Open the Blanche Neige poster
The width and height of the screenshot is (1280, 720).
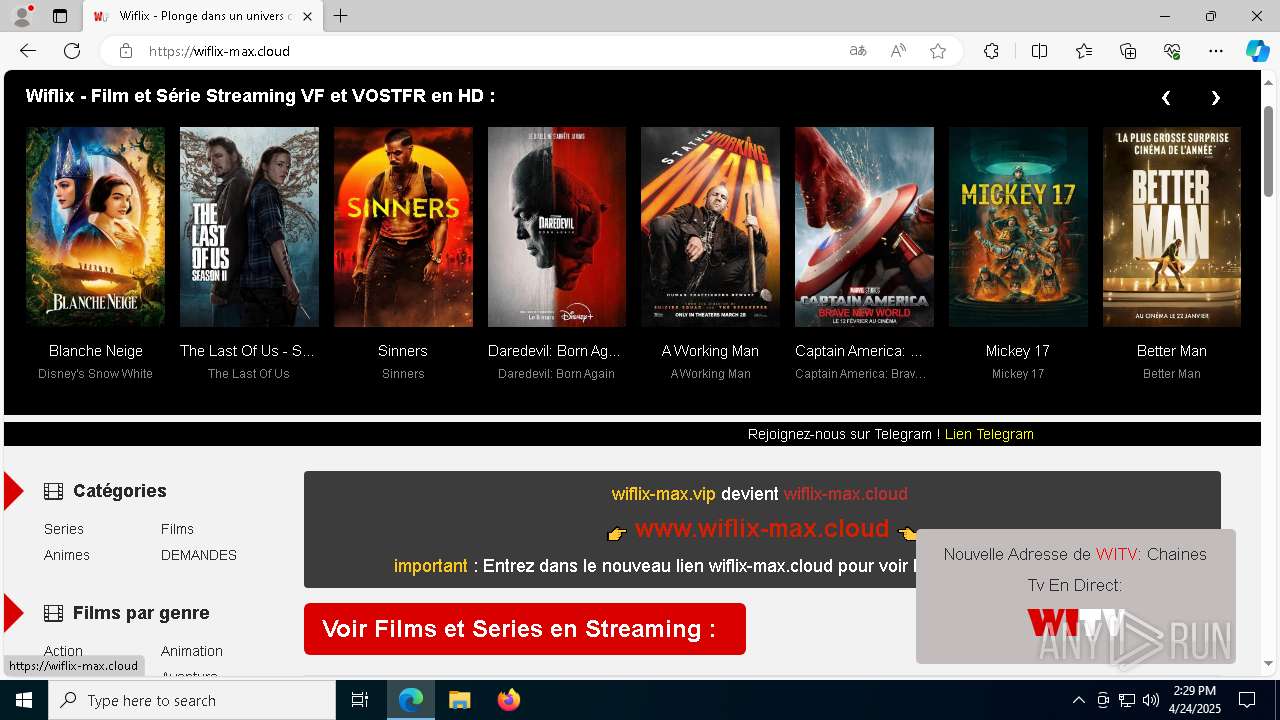point(95,227)
